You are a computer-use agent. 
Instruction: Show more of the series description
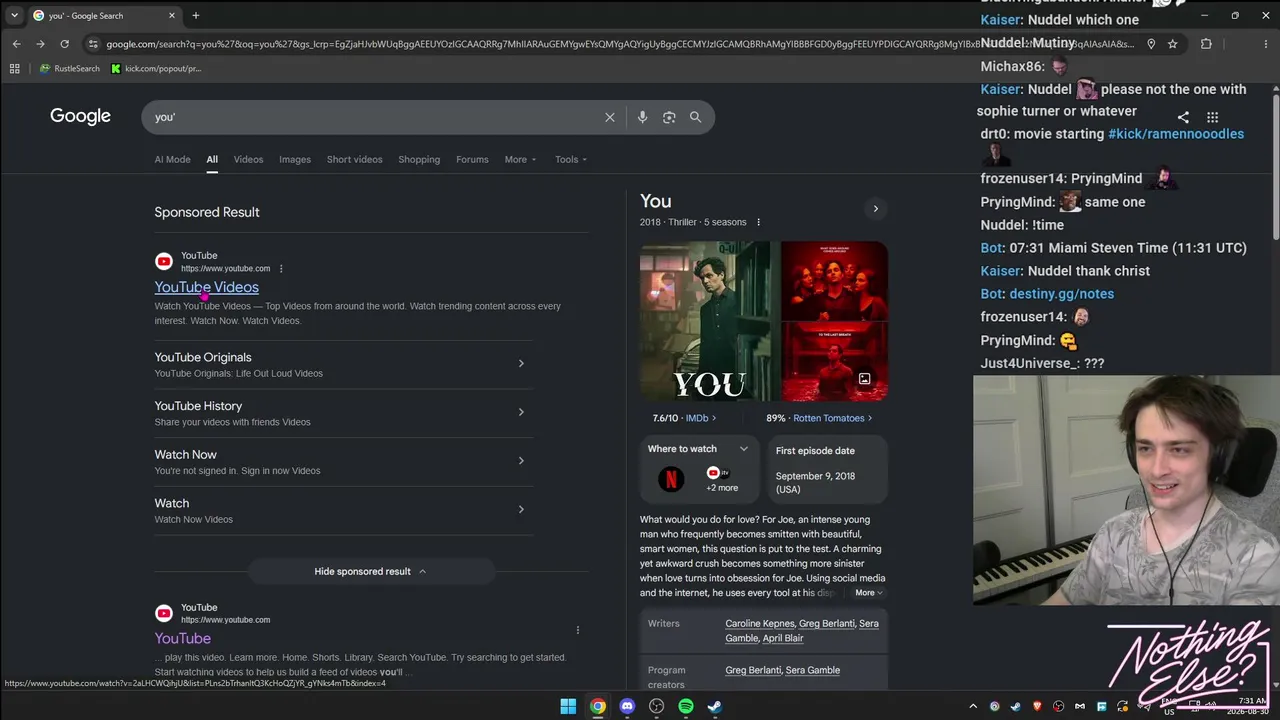tap(869, 593)
